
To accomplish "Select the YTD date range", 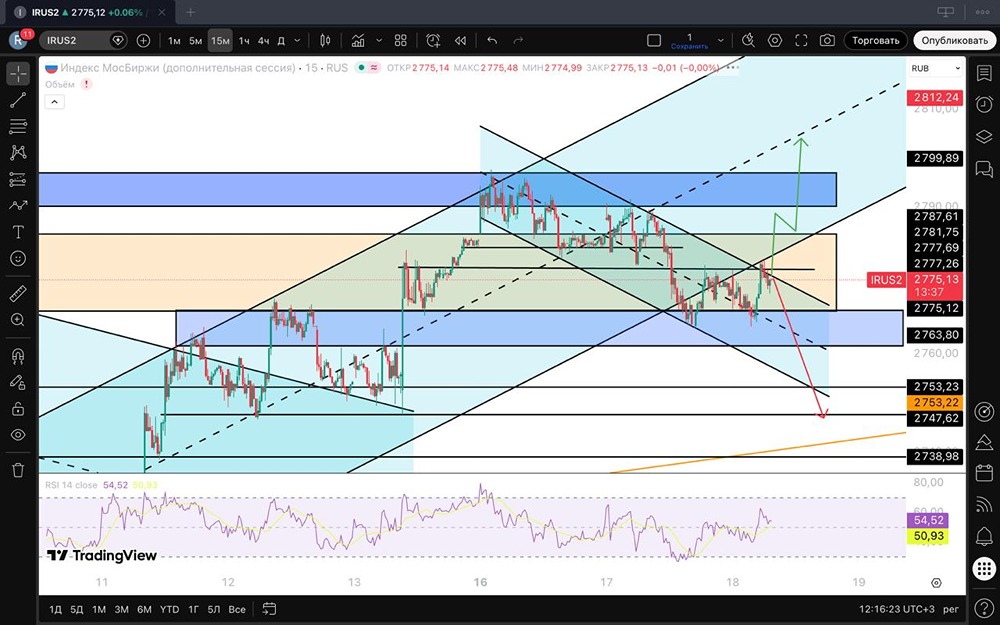I will [x=171, y=609].
